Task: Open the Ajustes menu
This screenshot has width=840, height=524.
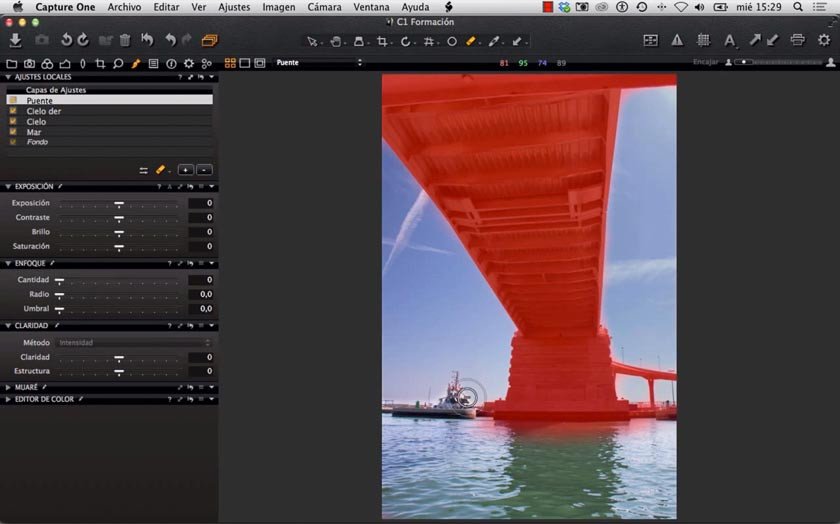Action: click(234, 7)
